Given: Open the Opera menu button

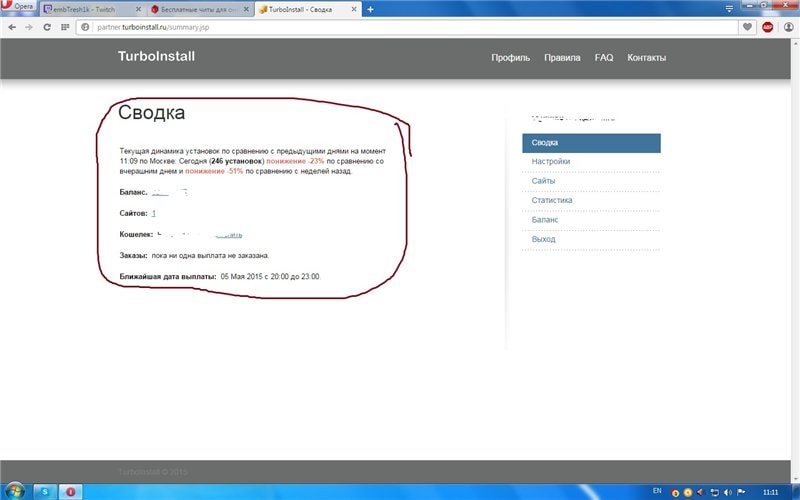Looking at the screenshot, I should [19, 7].
